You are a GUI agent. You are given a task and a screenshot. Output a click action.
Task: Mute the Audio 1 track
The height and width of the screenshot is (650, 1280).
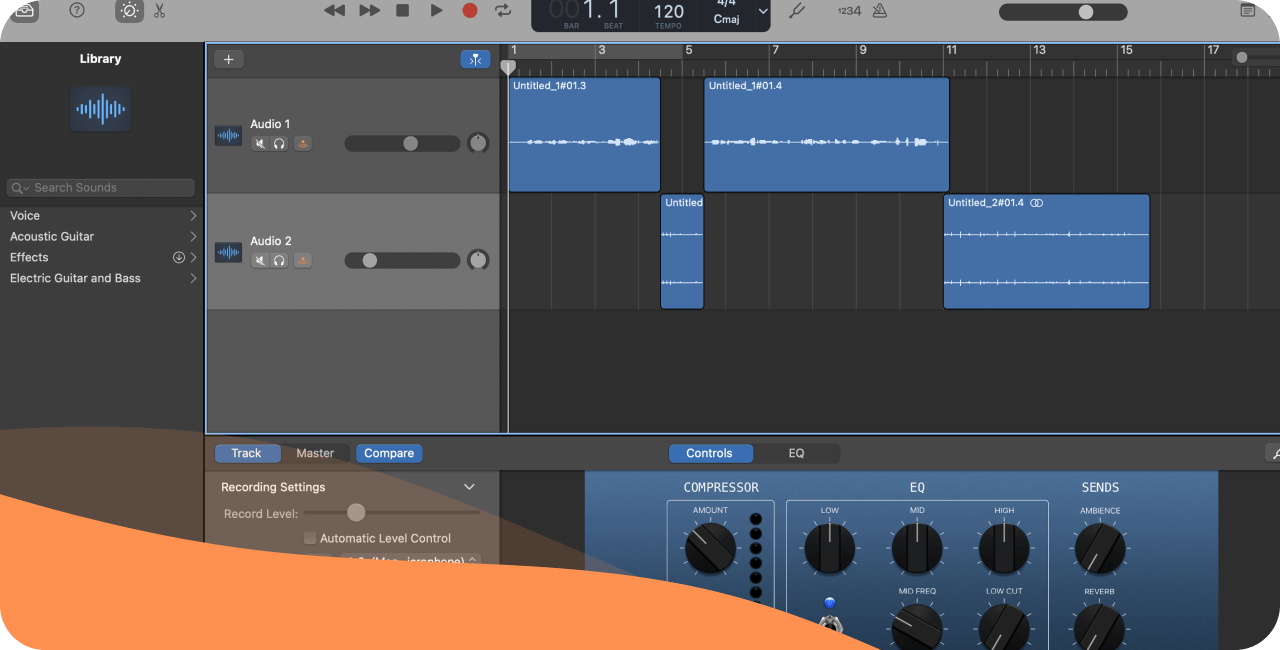[x=260, y=144]
